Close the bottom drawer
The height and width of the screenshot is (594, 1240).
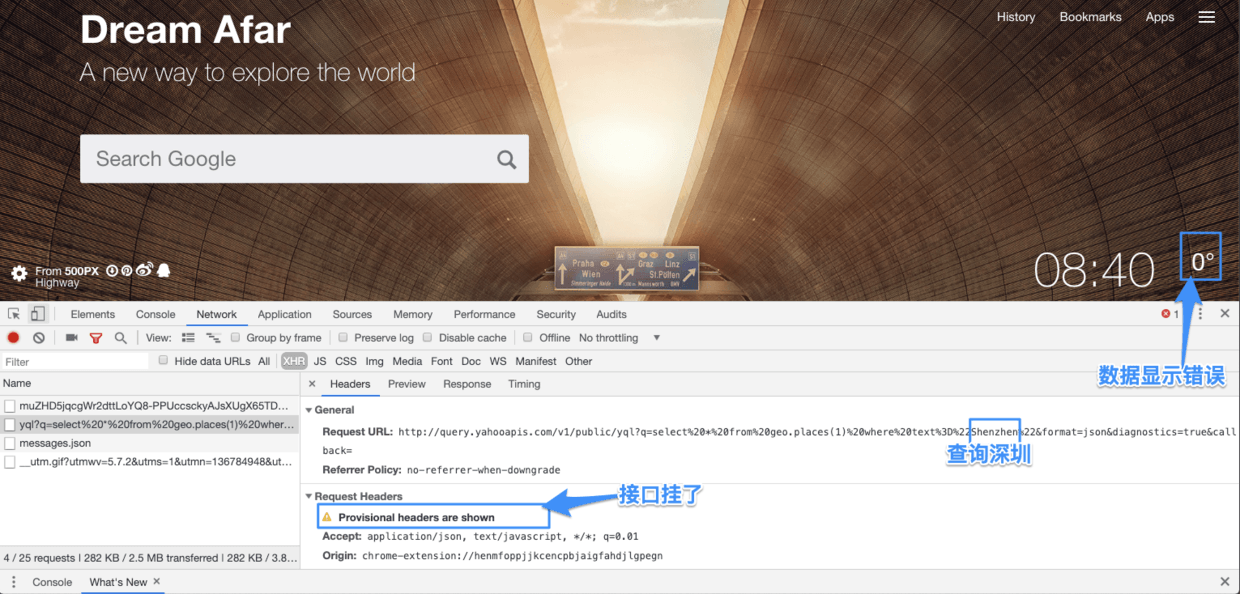click(1225, 581)
